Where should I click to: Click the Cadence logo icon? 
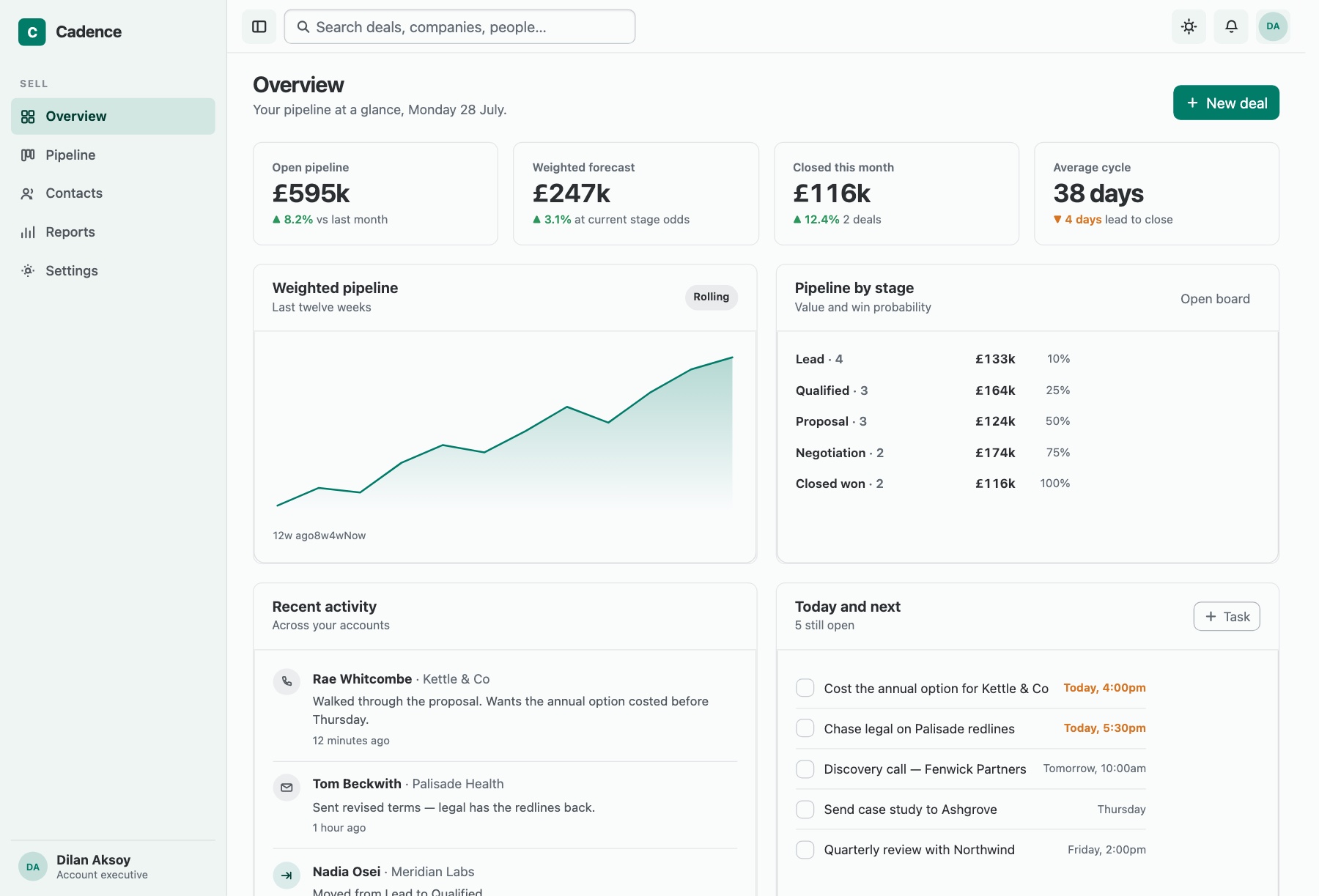pos(32,32)
